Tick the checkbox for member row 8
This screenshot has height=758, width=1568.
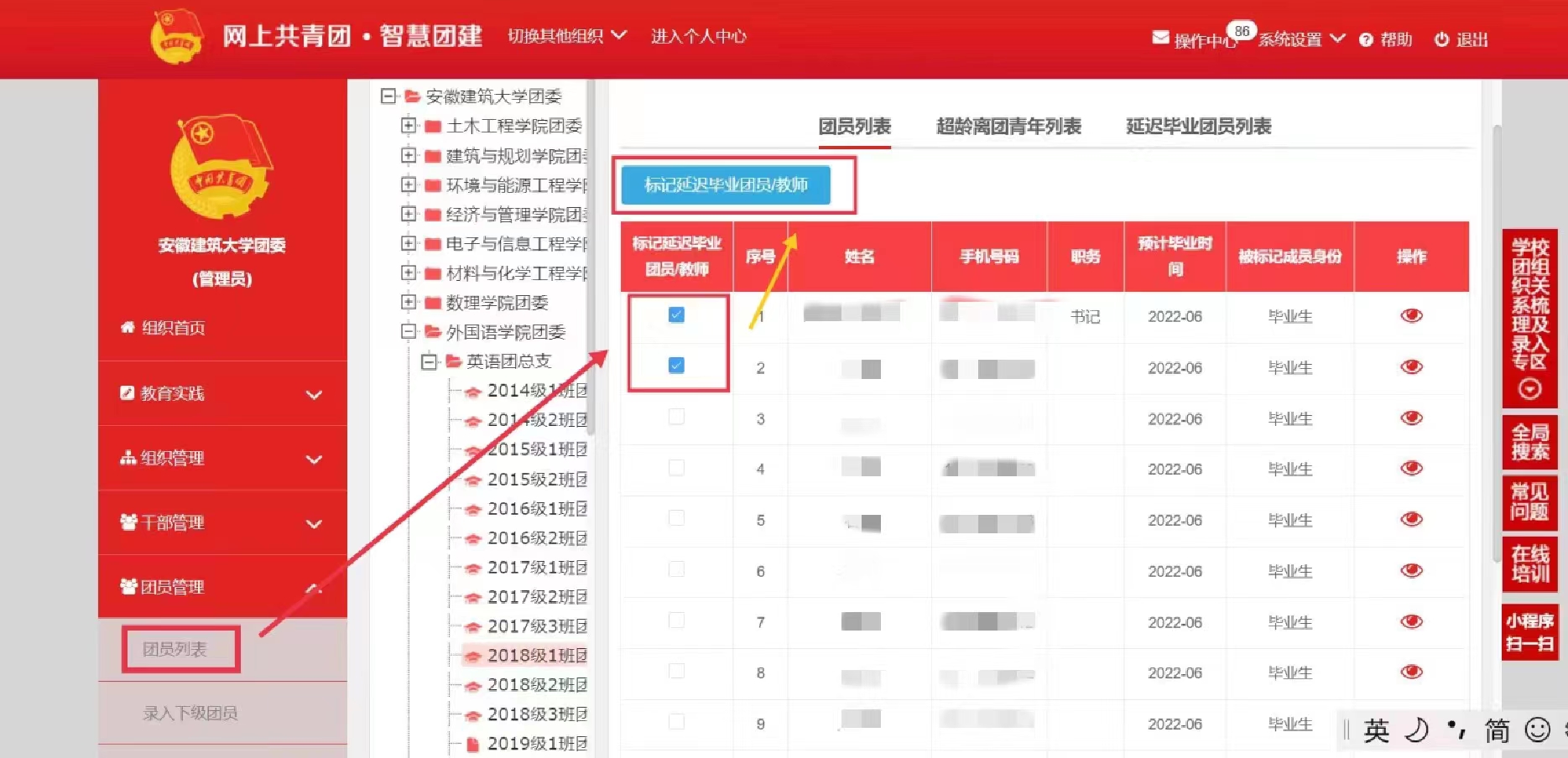pos(676,671)
